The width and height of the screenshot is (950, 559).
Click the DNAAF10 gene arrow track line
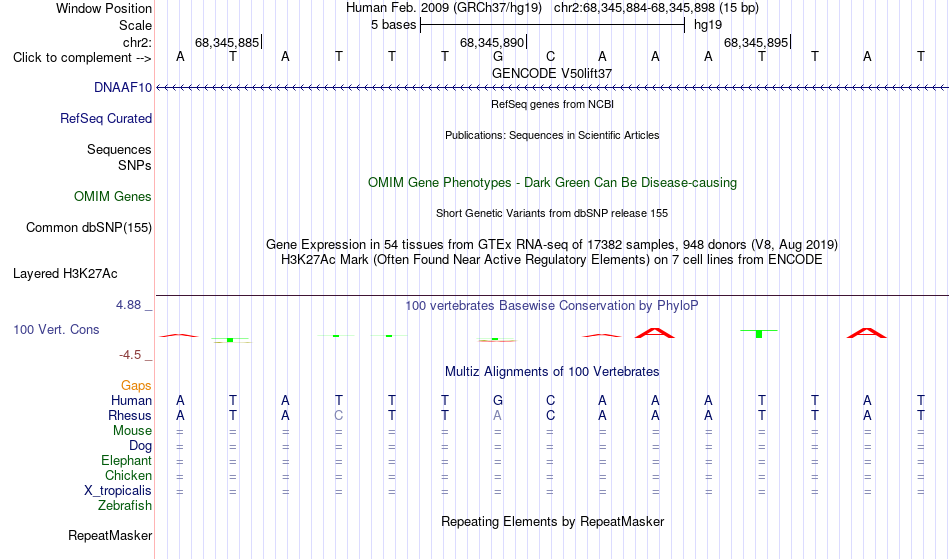(x=552, y=88)
